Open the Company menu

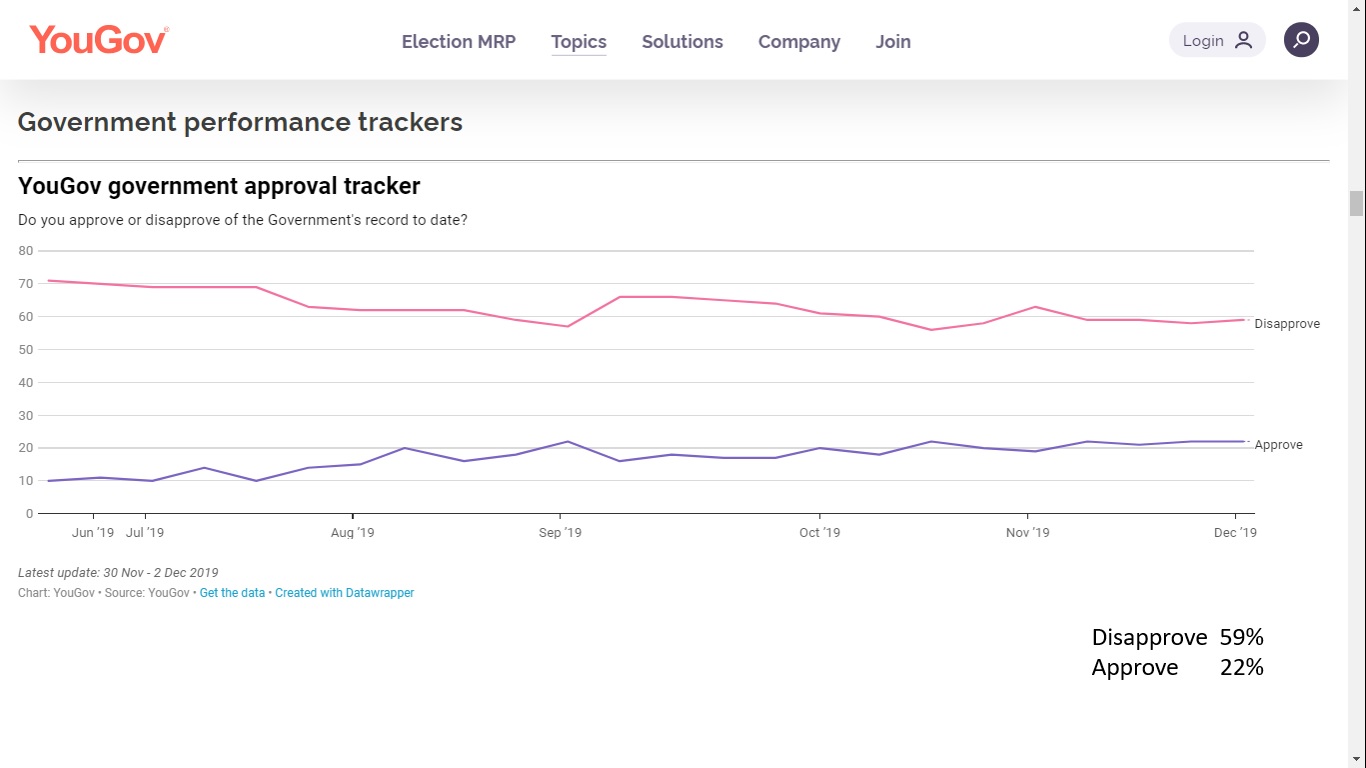point(799,42)
